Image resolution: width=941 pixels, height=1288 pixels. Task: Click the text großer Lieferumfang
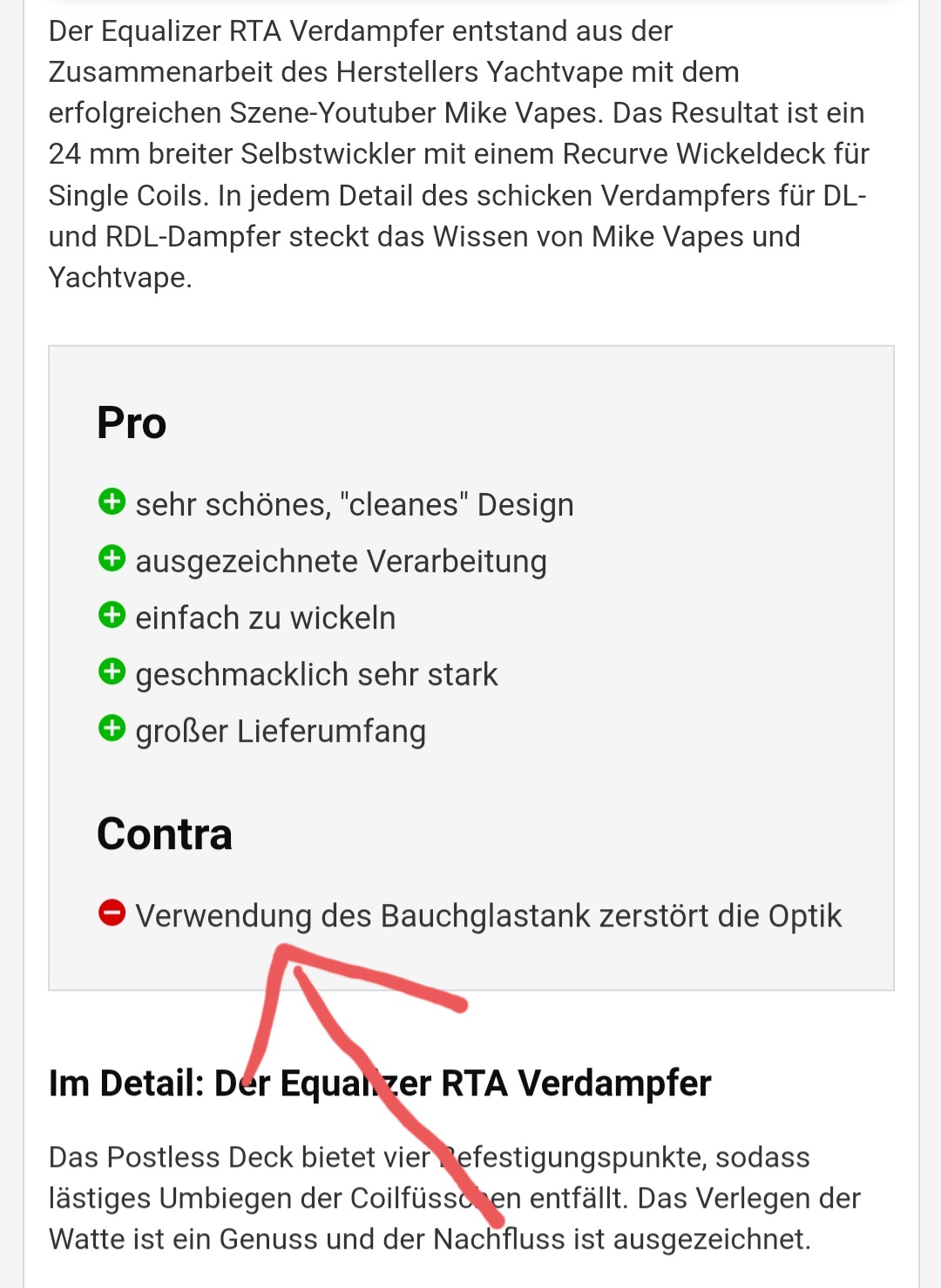pyautogui.click(x=281, y=732)
